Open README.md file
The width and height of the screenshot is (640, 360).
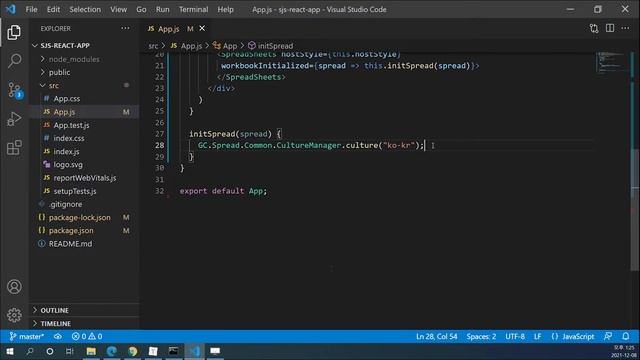coord(70,244)
